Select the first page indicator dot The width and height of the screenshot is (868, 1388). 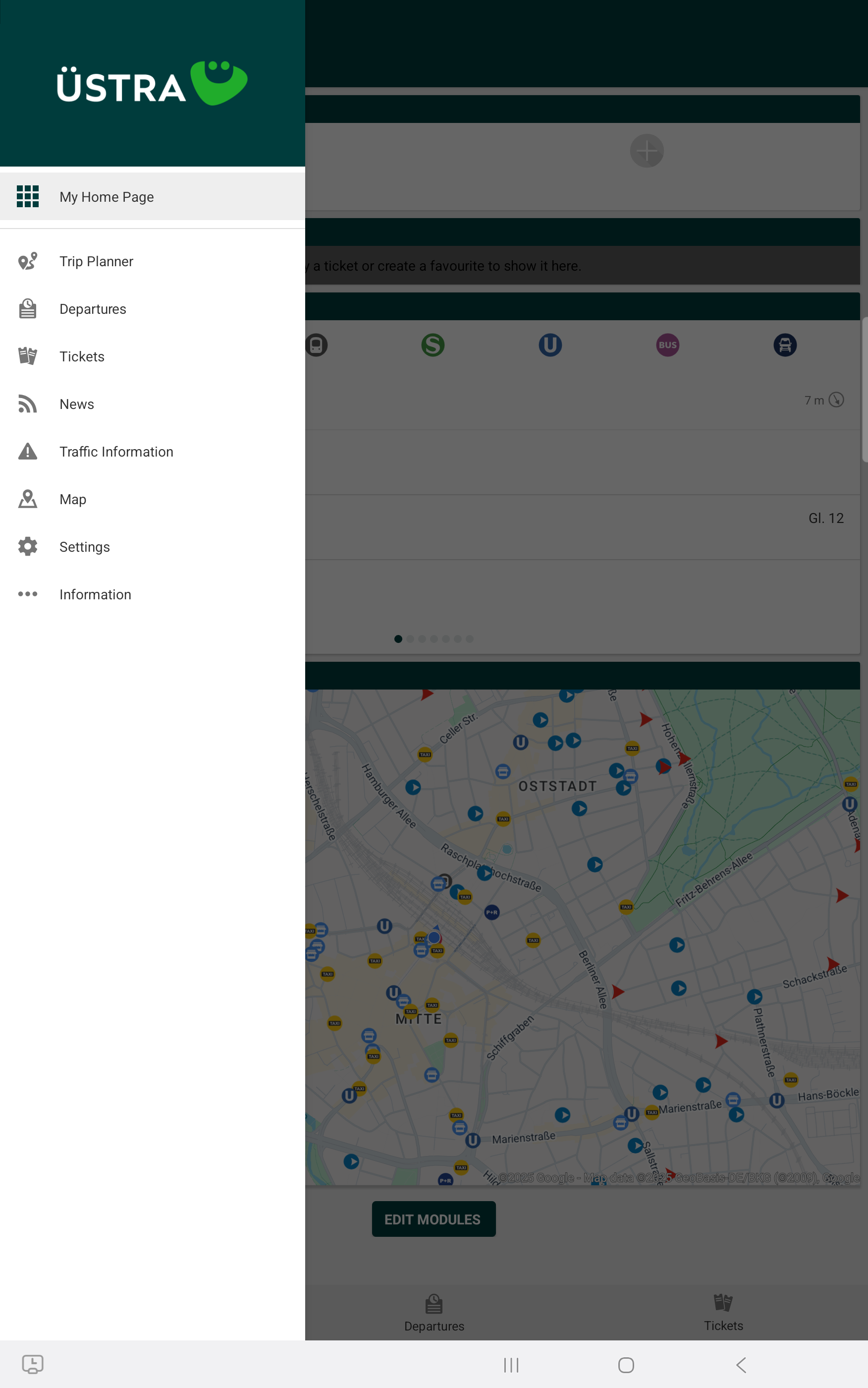tap(398, 638)
